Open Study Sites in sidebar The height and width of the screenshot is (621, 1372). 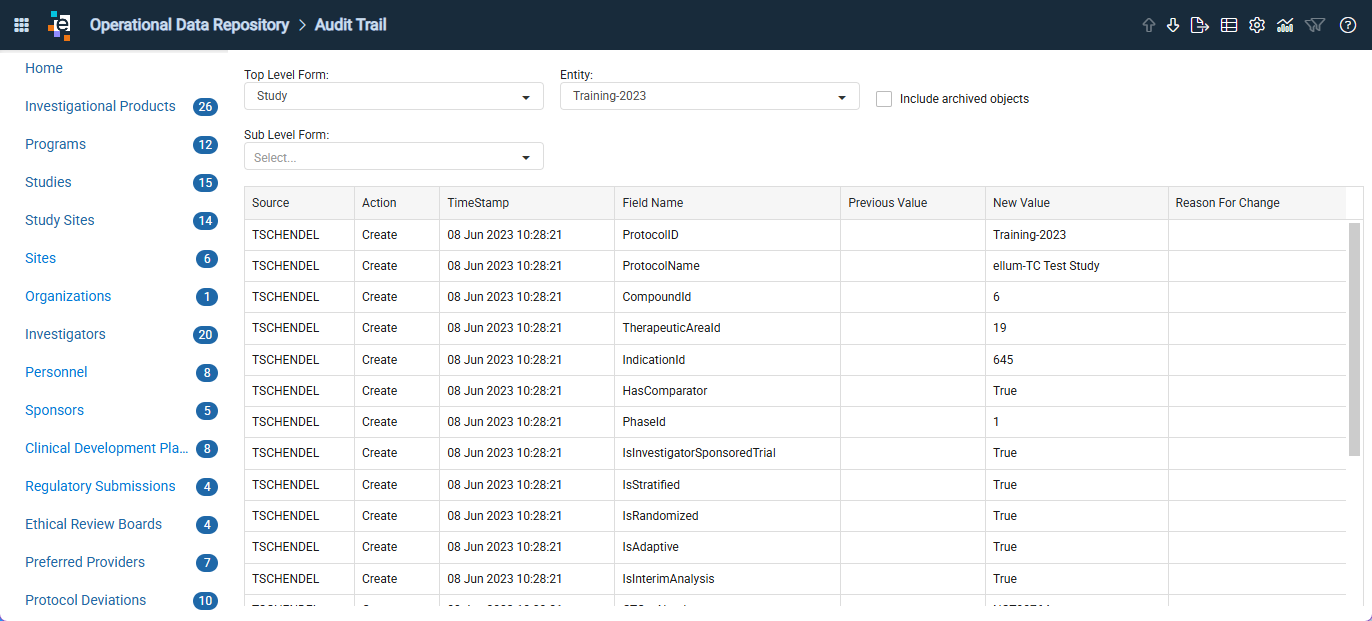(60, 220)
